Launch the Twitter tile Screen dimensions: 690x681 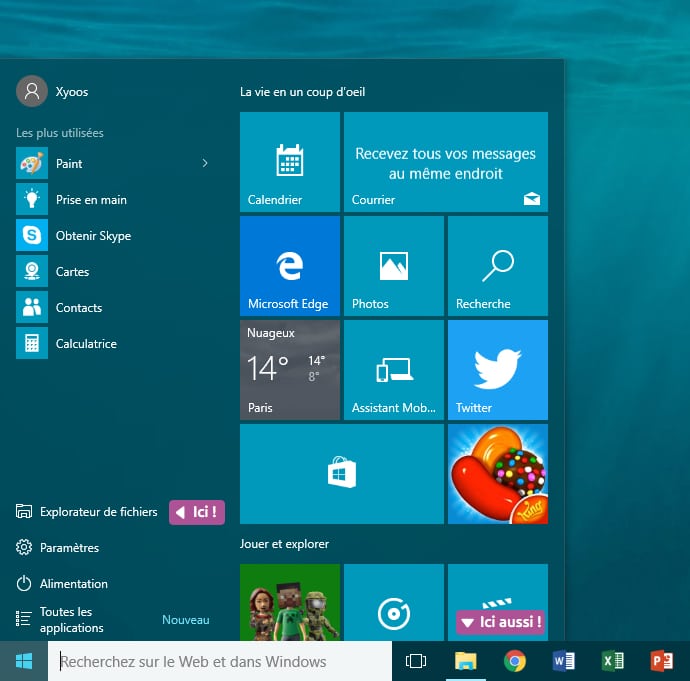pos(498,370)
